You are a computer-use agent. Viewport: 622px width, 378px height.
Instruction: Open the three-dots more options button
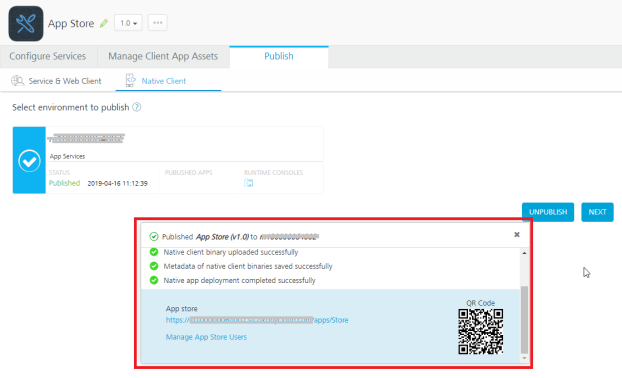[157, 23]
